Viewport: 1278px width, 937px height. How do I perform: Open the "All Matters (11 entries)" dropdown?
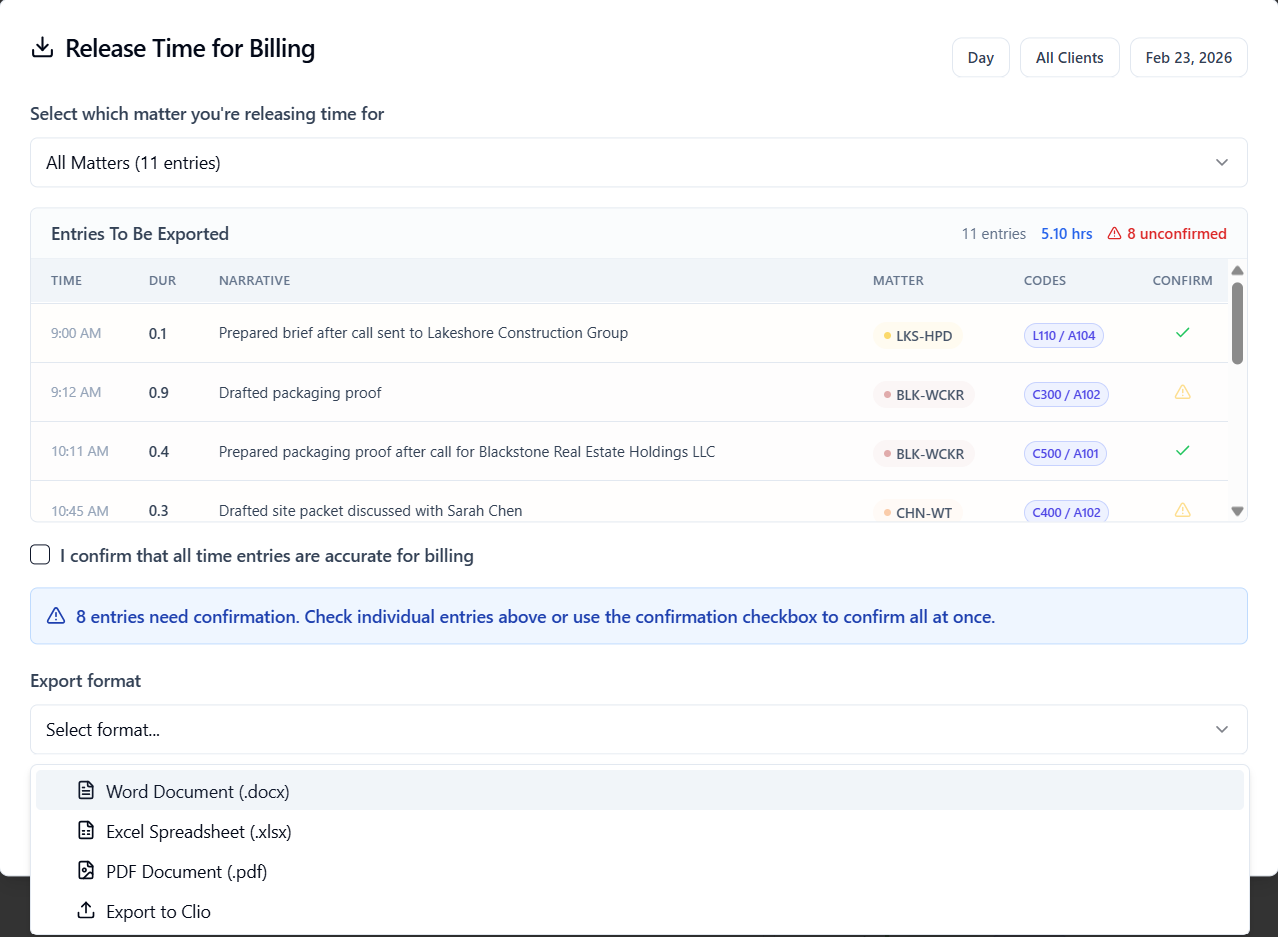639,162
